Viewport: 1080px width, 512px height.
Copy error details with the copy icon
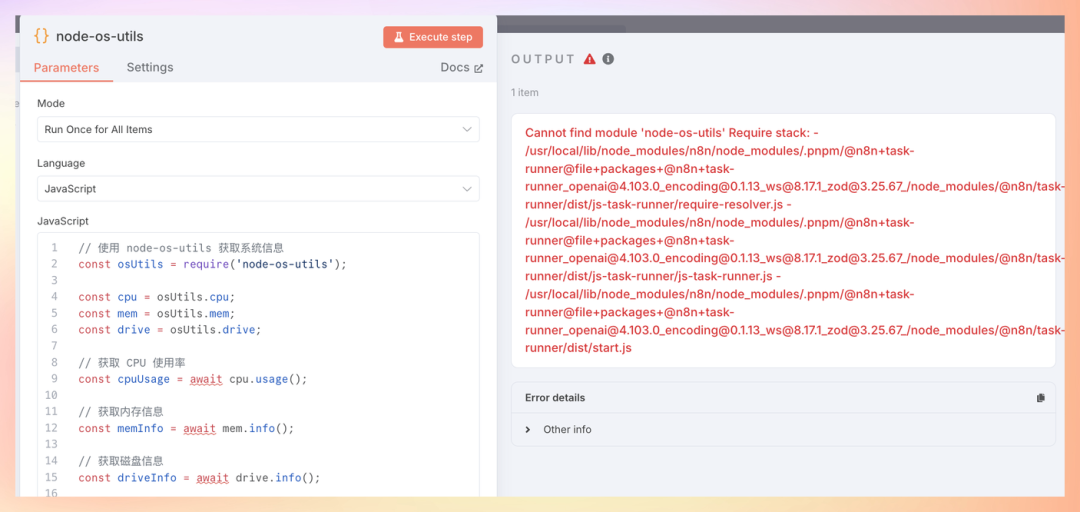pyautogui.click(x=1040, y=398)
